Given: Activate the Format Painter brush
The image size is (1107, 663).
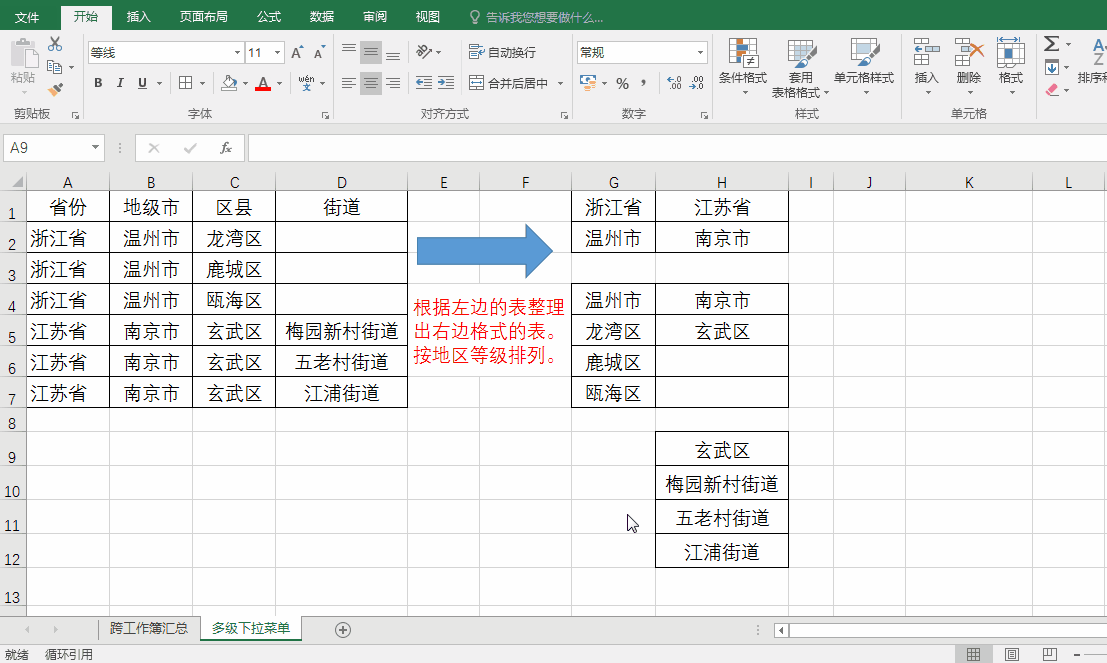Looking at the screenshot, I should (x=54, y=90).
